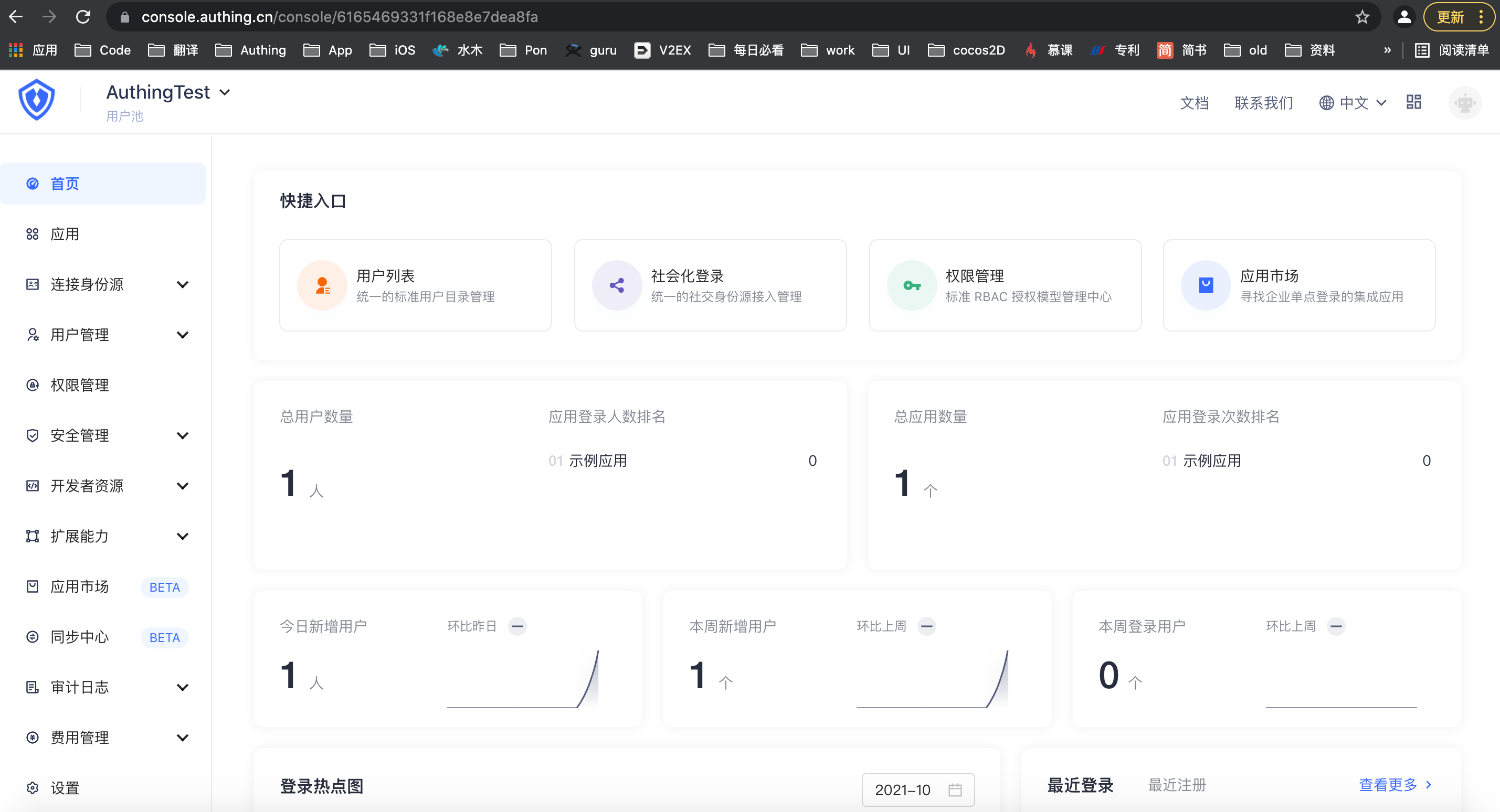Expand the 费用管理 menu chevron

[x=182, y=738]
